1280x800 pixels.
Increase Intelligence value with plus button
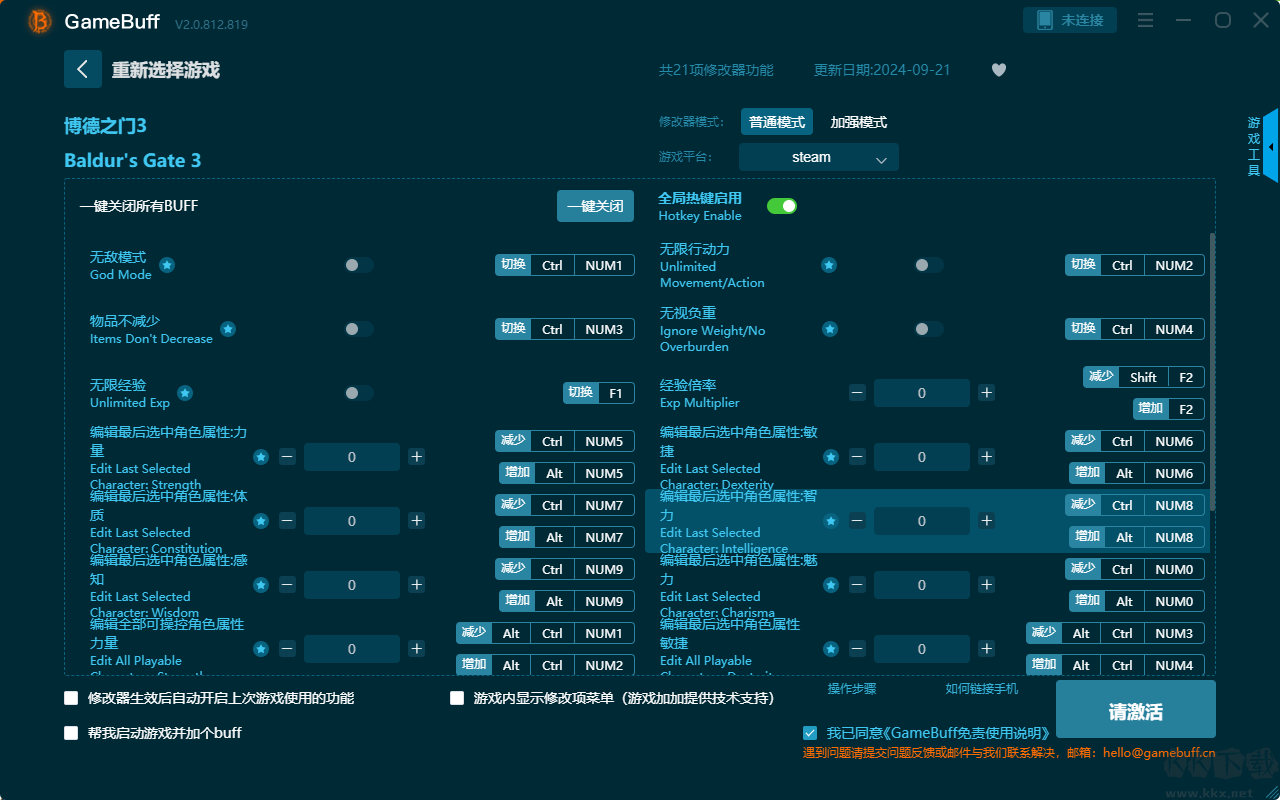pyautogui.click(x=987, y=521)
